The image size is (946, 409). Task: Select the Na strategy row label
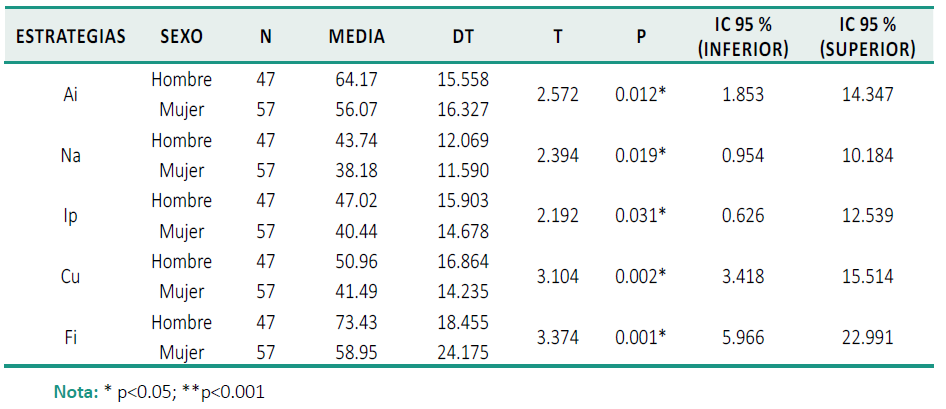pos(71,156)
